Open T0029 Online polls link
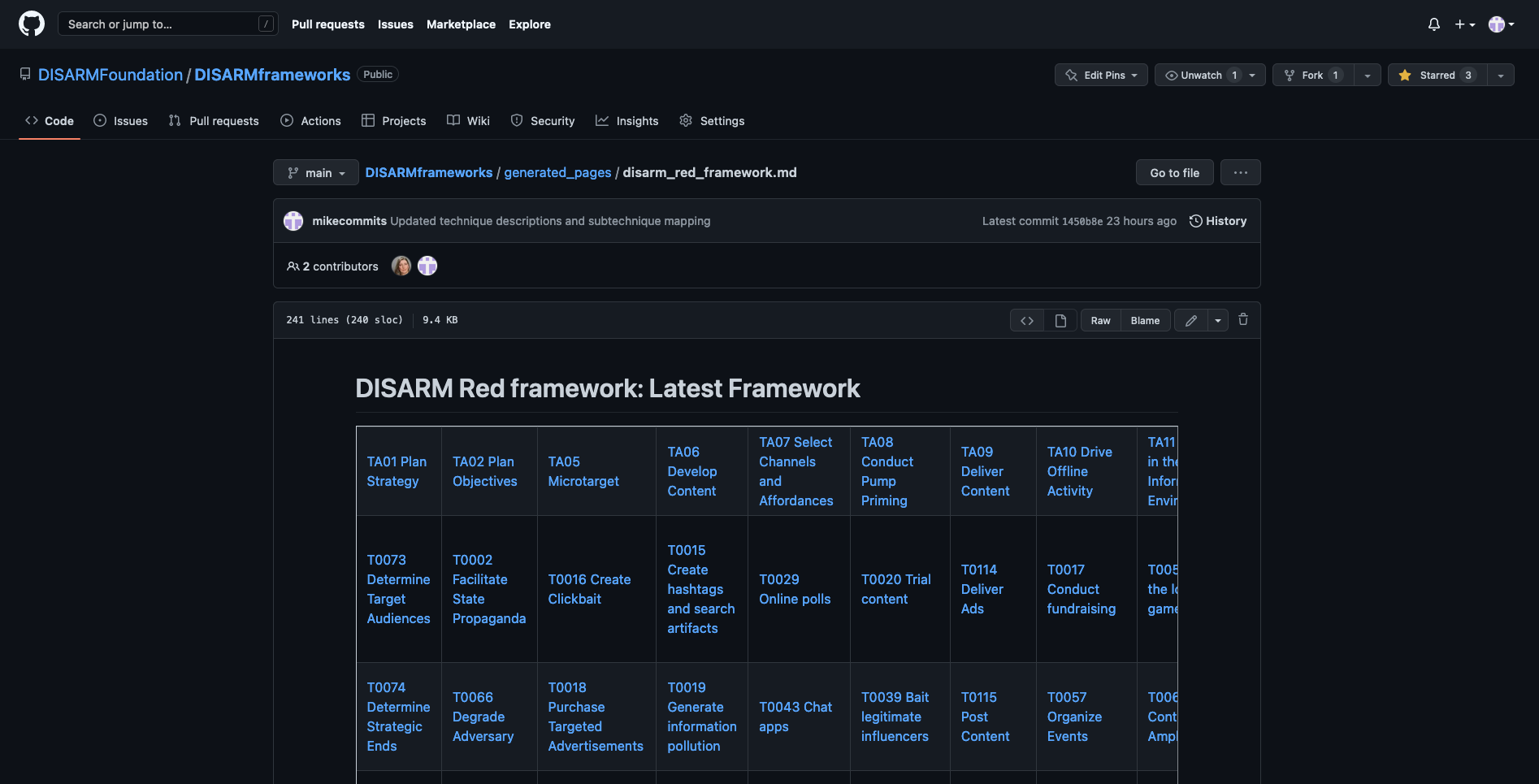1539x784 pixels. pyautogui.click(x=795, y=589)
